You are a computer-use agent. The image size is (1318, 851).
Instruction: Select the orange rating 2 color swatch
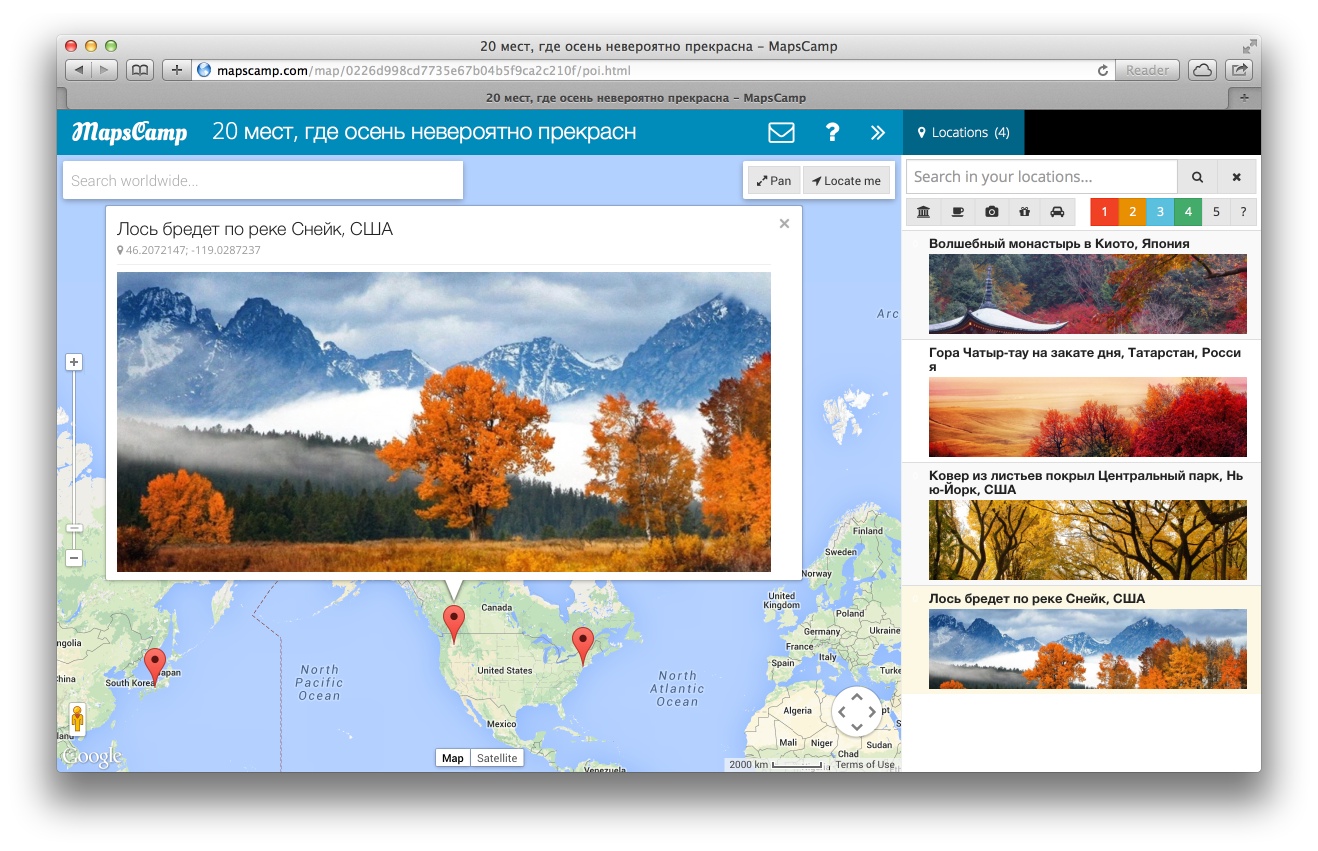click(1132, 212)
